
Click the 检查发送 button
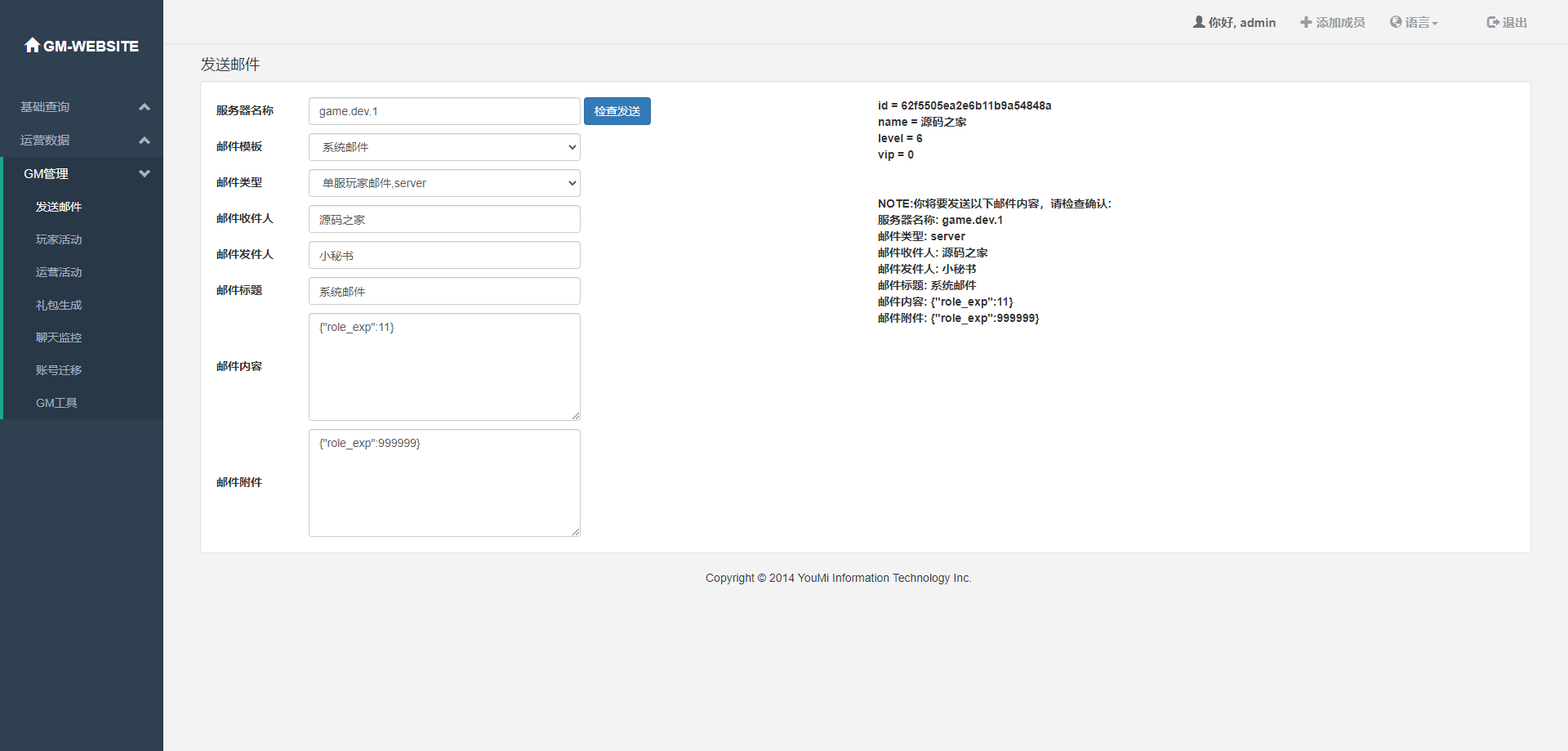point(617,111)
